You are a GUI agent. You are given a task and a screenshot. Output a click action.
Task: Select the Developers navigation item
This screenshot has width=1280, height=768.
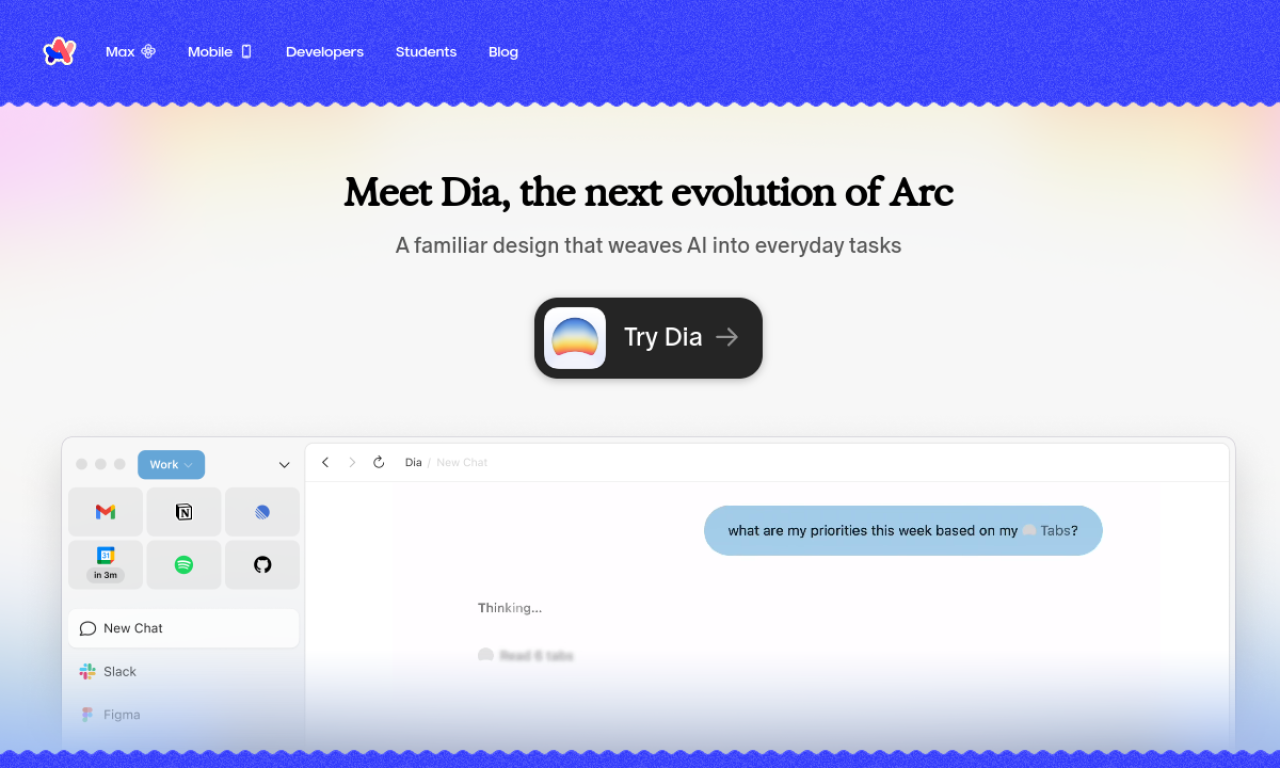pyautogui.click(x=324, y=51)
